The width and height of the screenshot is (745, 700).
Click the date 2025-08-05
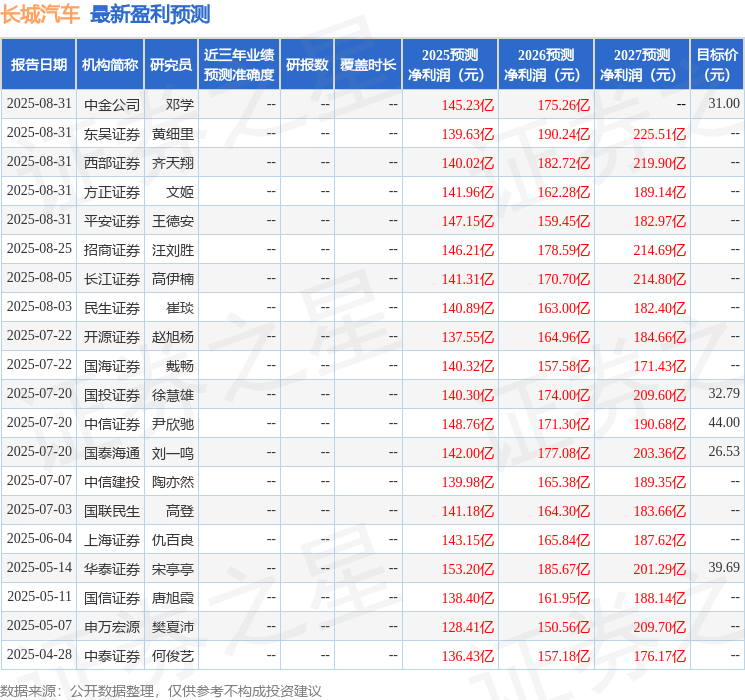tap(39, 277)
